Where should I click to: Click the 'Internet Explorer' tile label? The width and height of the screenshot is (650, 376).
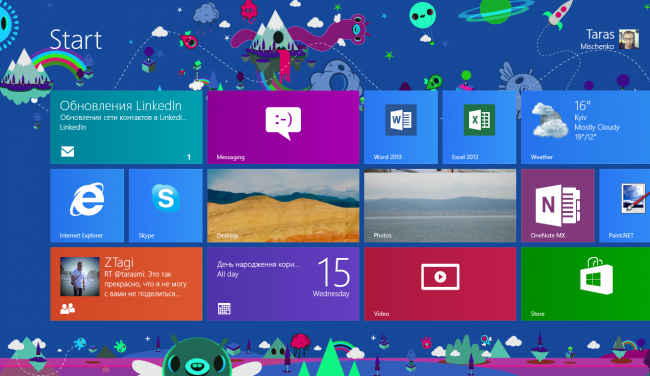(81, 235)
